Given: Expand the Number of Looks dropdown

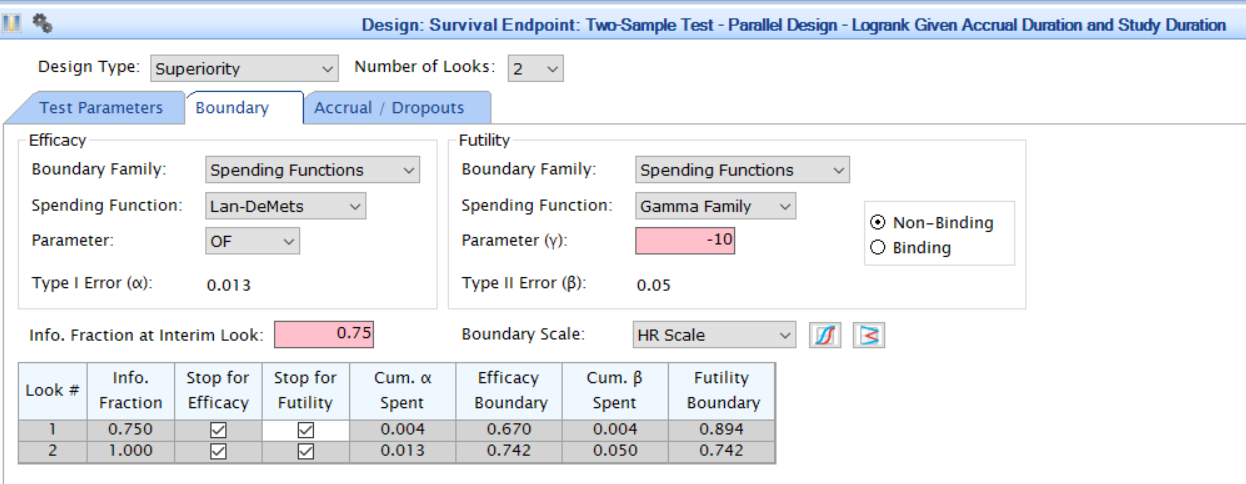Looking at the screenshot, I should [535, 69].
